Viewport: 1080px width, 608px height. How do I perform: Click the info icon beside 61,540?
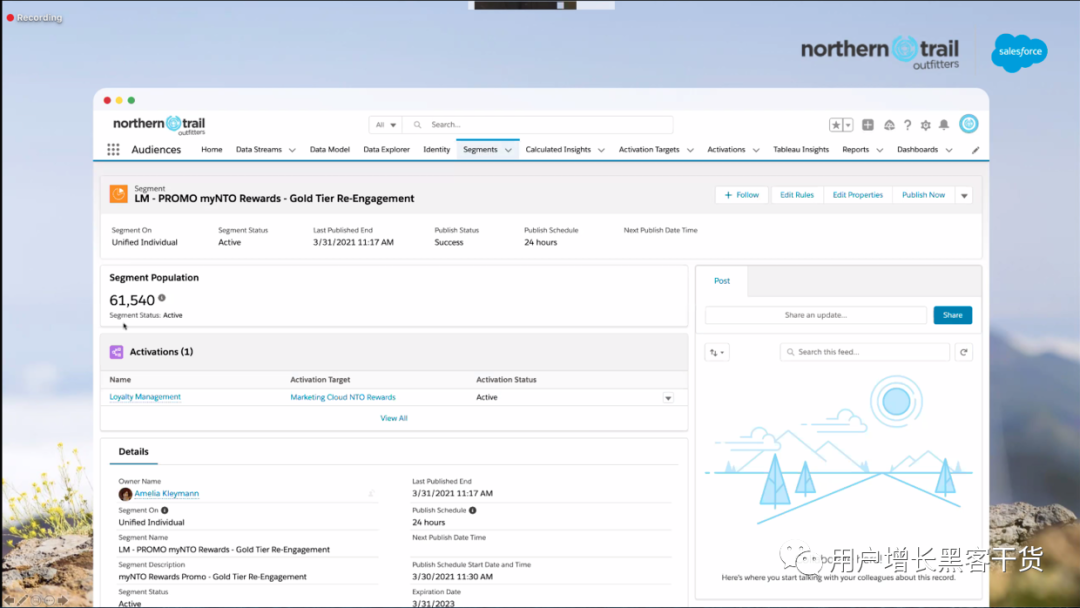coord(162,298)
